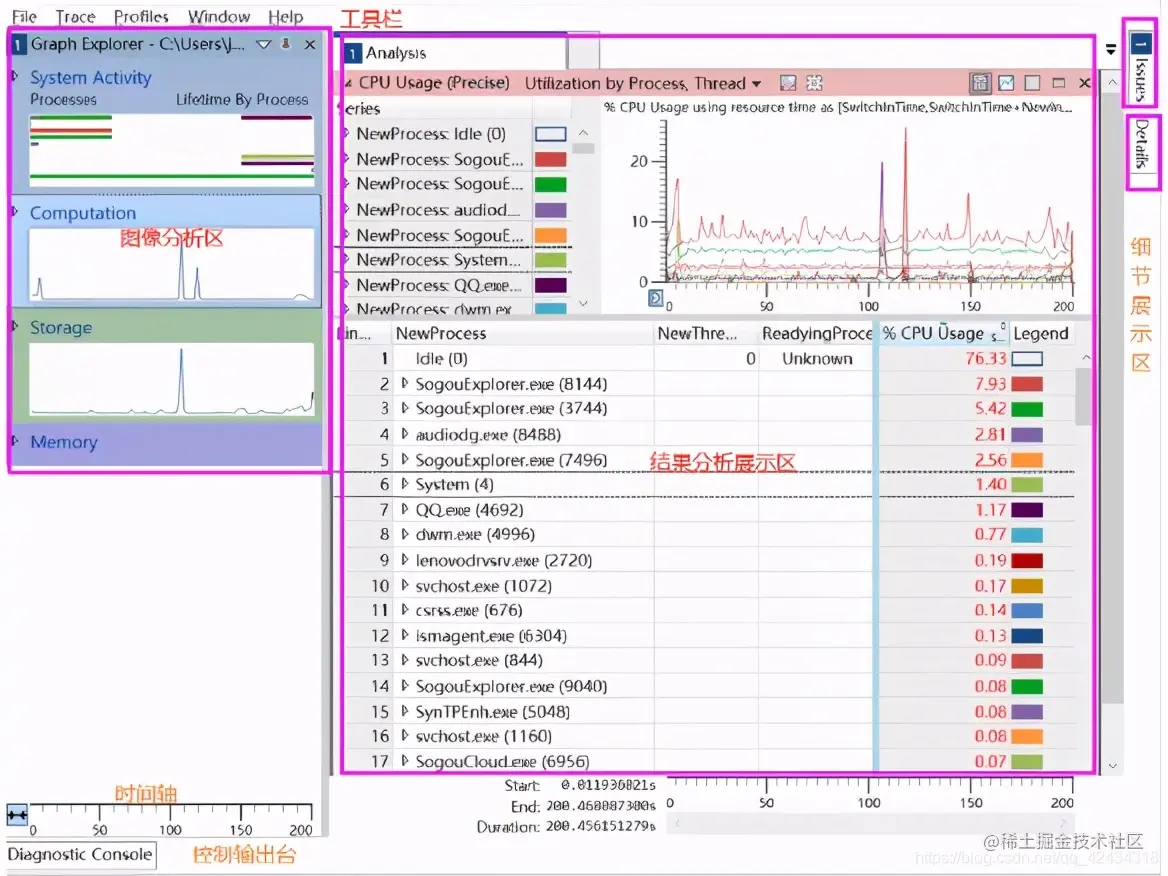Pin the Graph Explorer panel

(x=286, y=44)
